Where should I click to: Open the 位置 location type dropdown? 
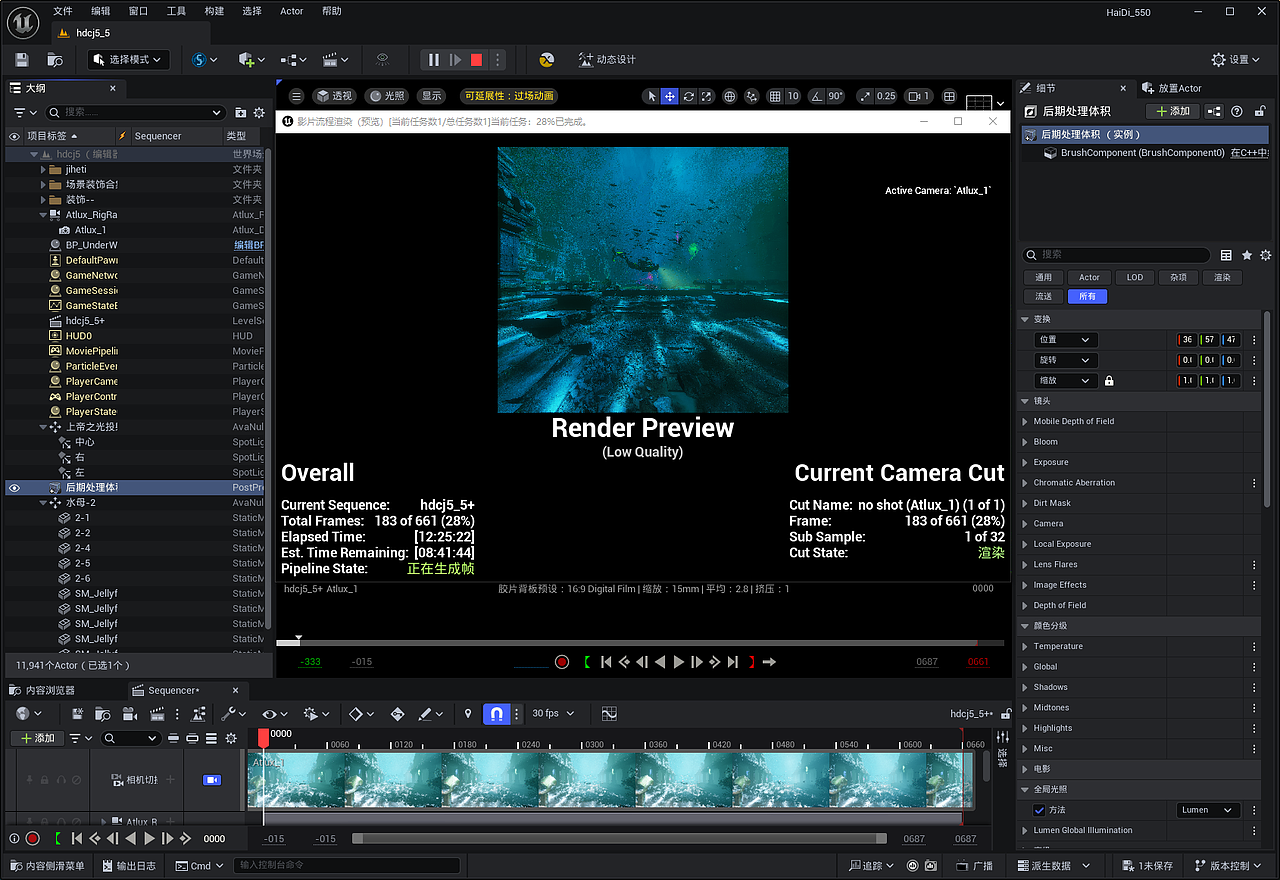[x=1065, y=340]
